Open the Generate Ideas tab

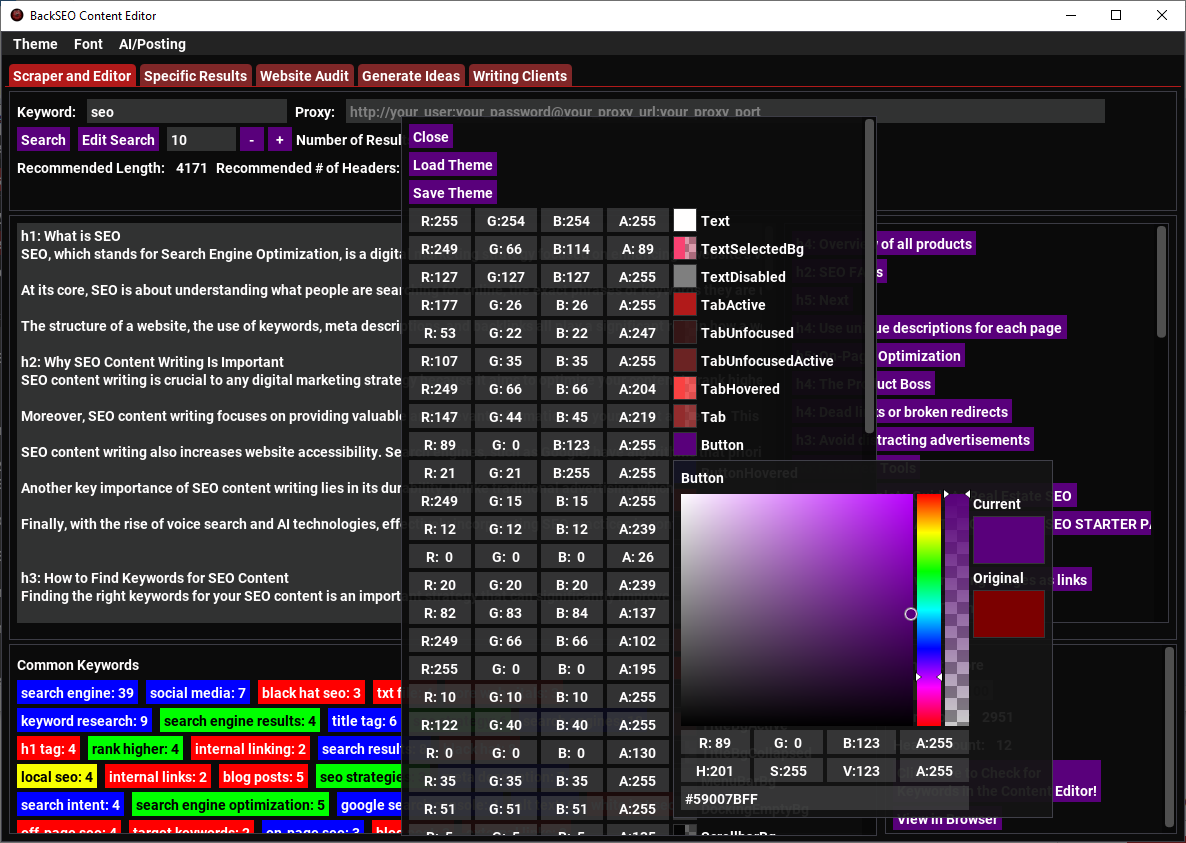click(411, 75)
